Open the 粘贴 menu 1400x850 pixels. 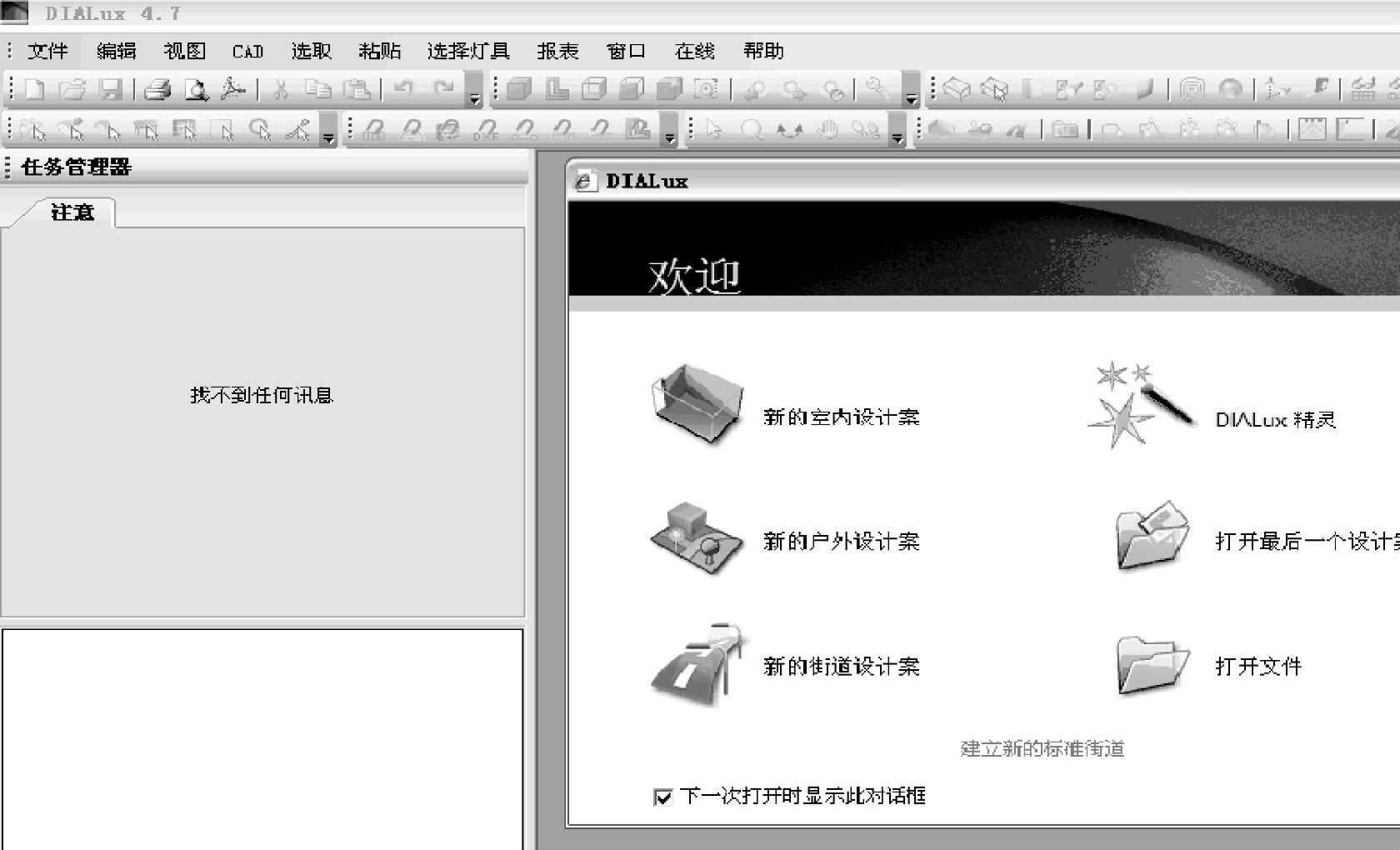click(x=380, y=52)
